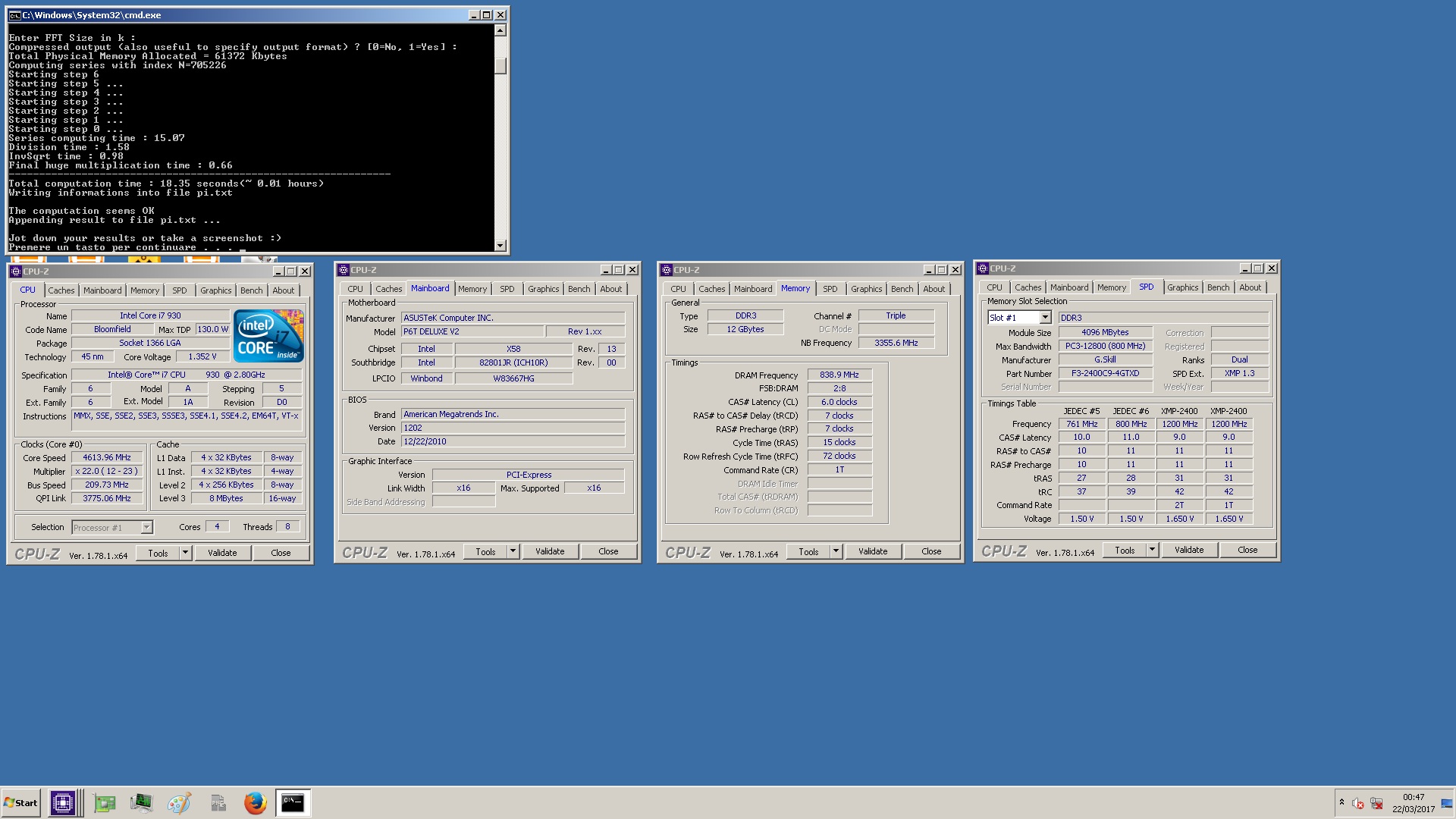
Task: Switch to Graphics tab in the CPU window
Action: [x=216, y=290]
